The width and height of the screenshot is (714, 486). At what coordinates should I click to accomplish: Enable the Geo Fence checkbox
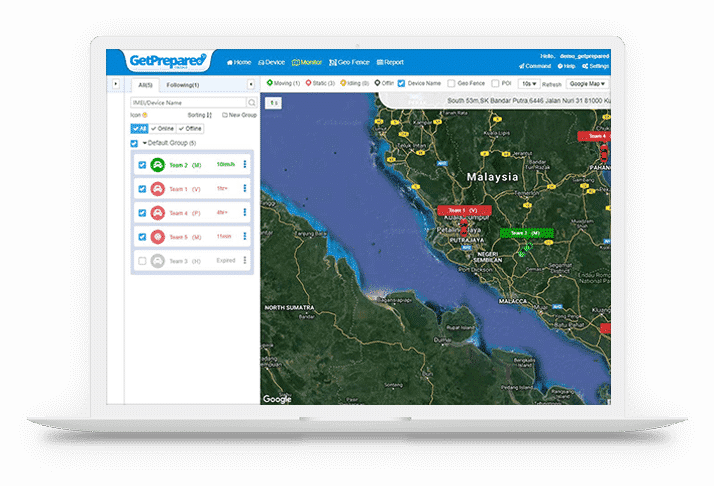(x=451, y=84)
